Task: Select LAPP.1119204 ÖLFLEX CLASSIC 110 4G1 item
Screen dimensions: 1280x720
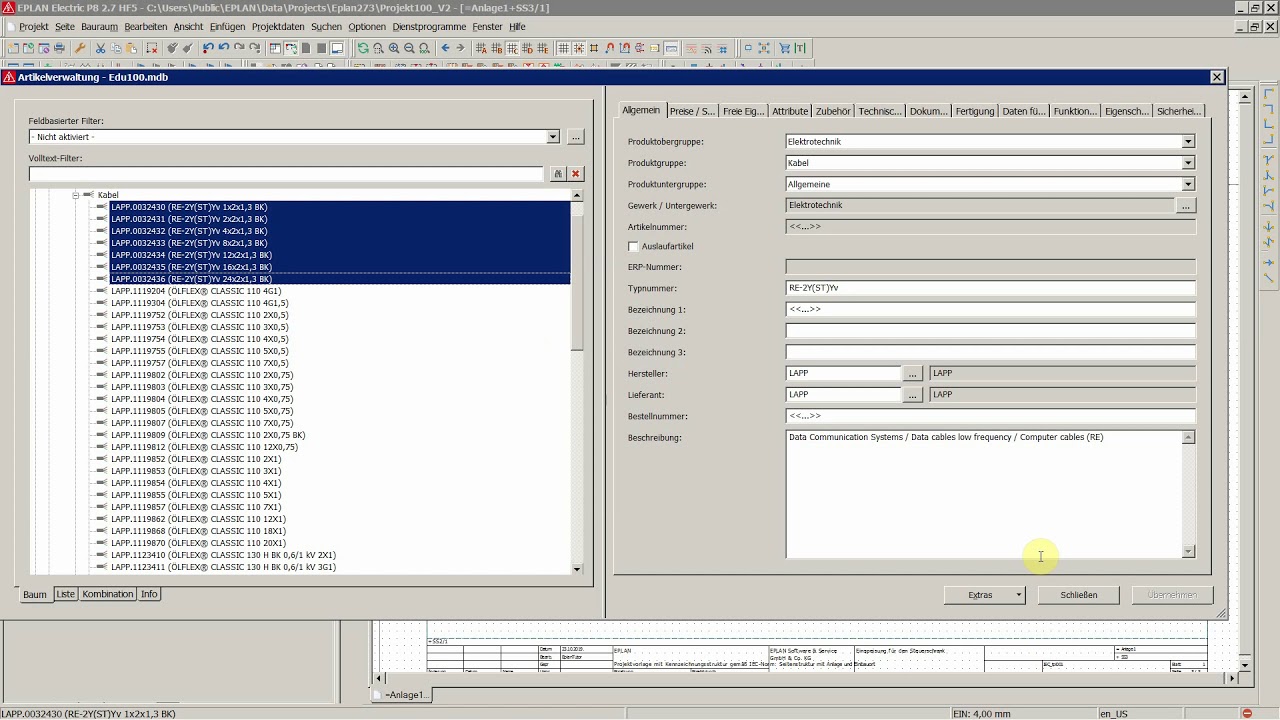Action: click(196, 291)
